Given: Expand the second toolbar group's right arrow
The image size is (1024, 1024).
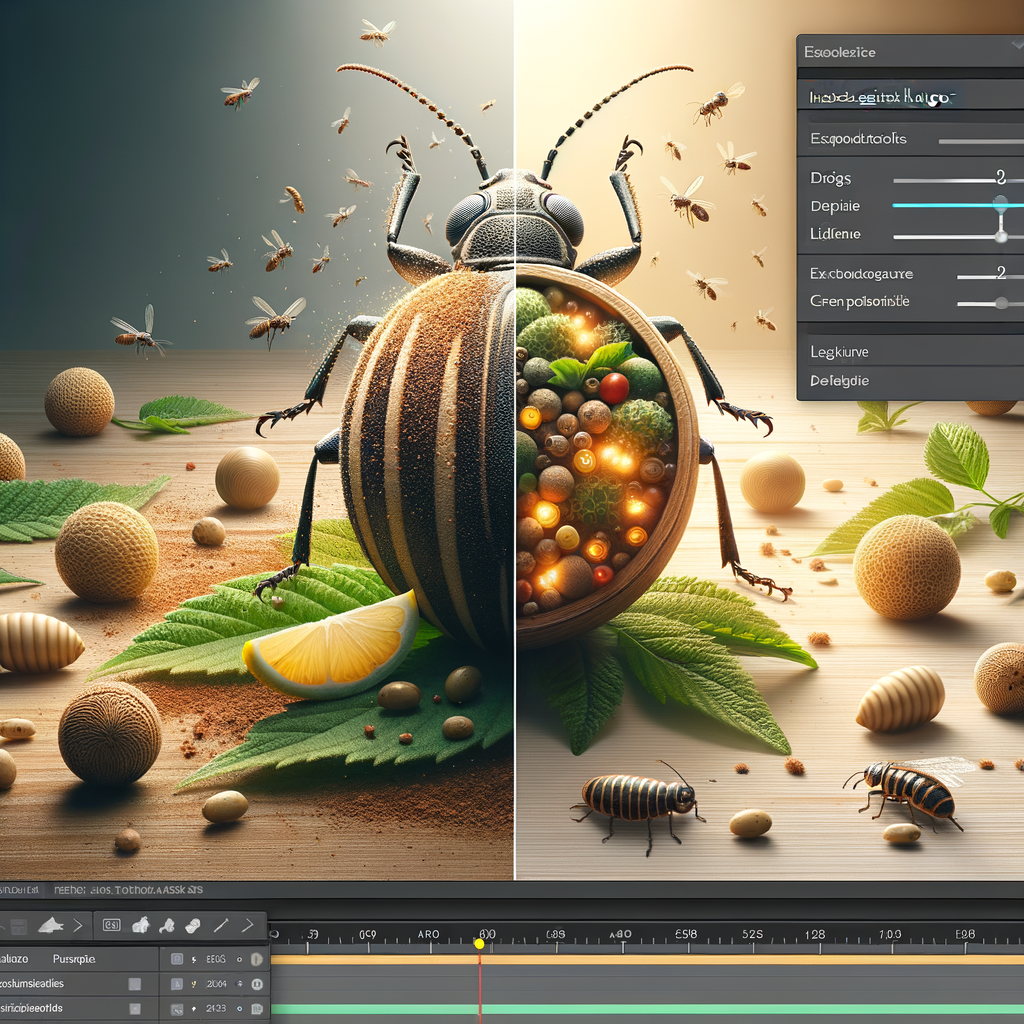Looking at the screenshot, I should (248, 926).
